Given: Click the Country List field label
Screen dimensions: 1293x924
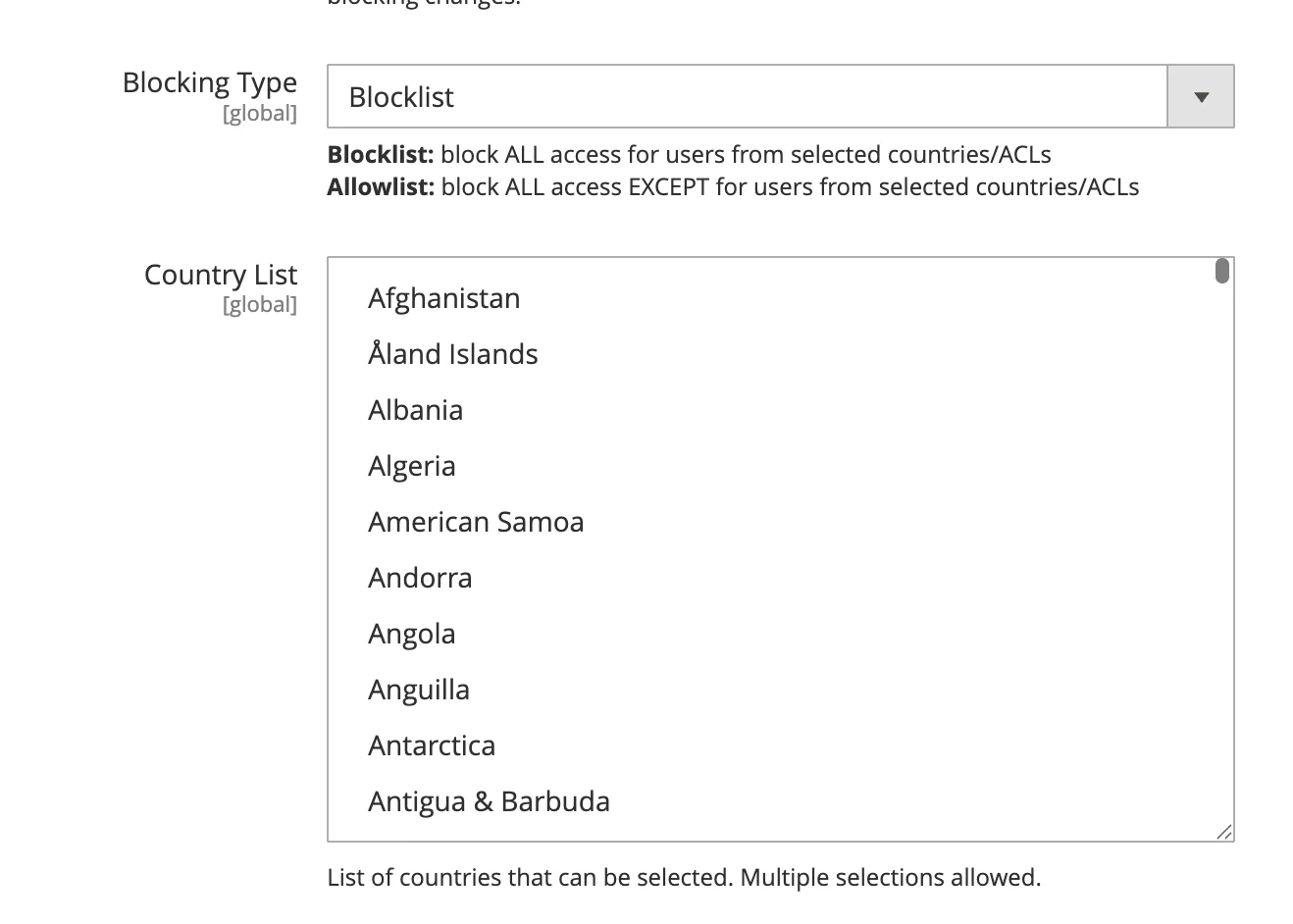Looking at the screenshot, I should tap(221, 275).
